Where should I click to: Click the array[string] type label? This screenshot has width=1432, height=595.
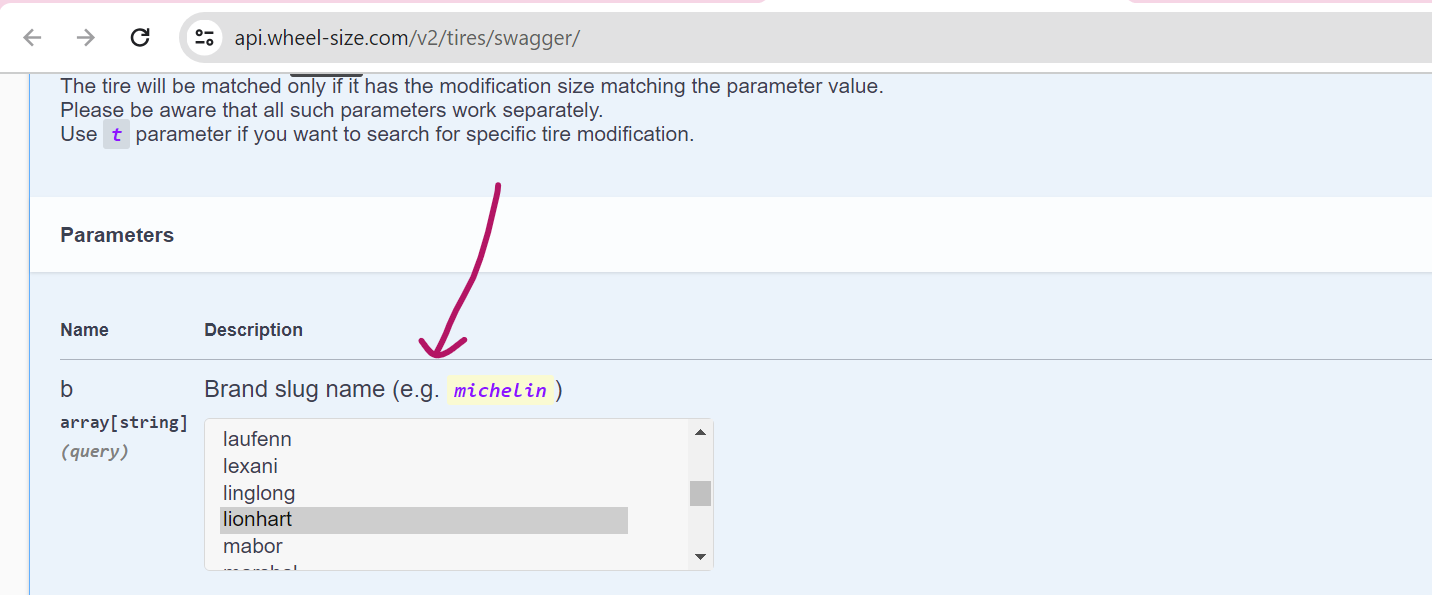[x=124, y=422]
